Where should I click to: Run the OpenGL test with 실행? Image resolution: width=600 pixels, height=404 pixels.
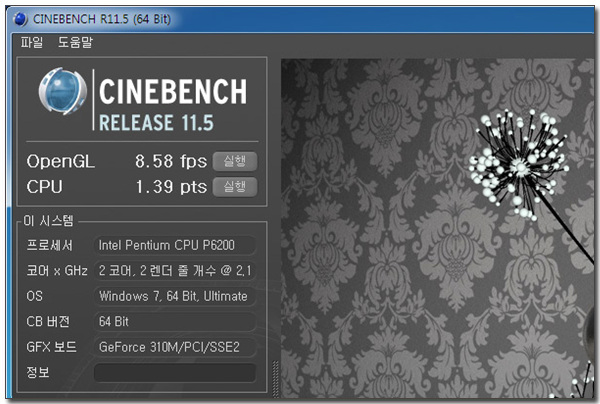click(x=235, y=161)
